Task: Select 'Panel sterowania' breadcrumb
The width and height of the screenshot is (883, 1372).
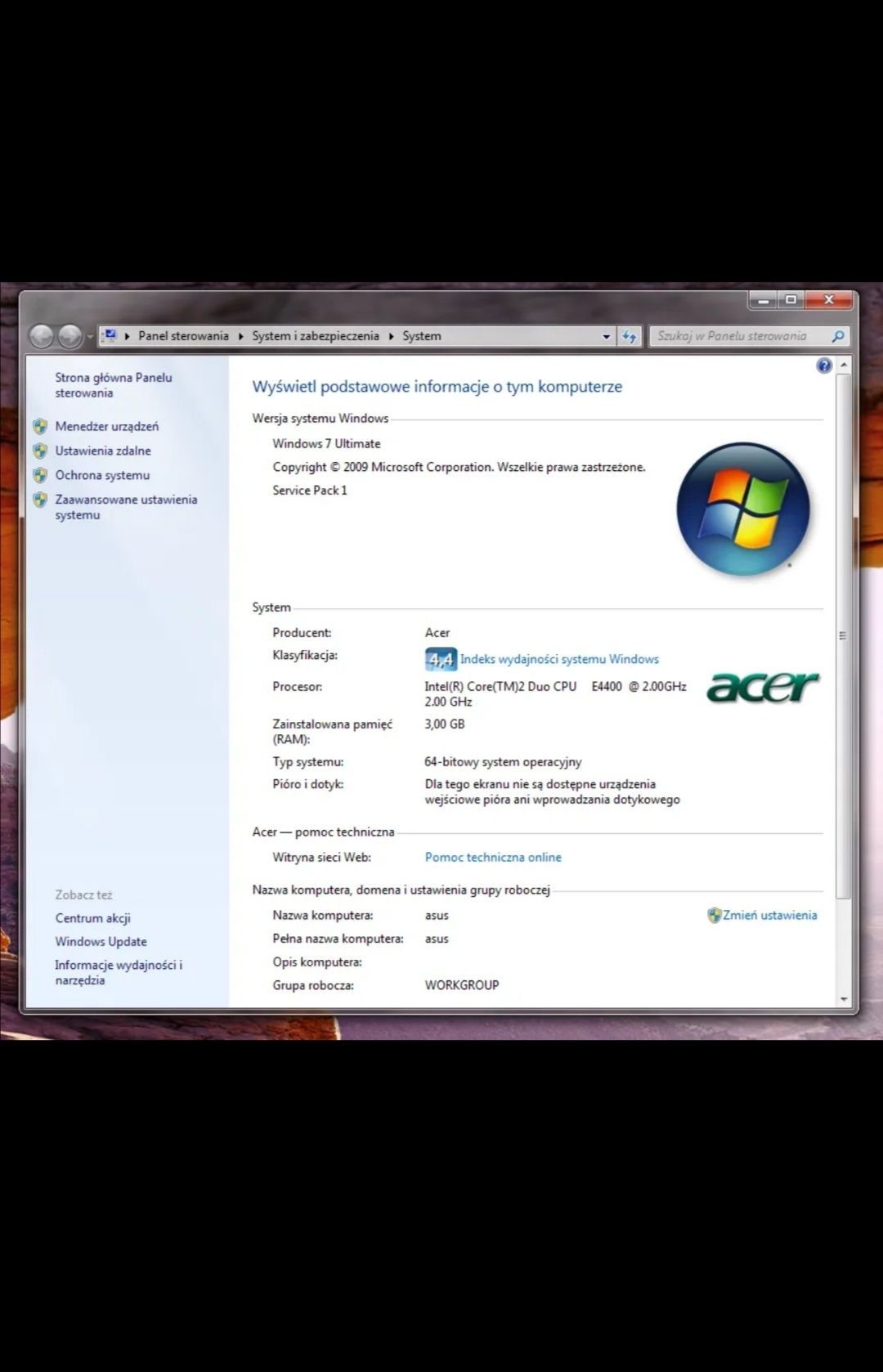Action: pyautogui.click(x=183, y=336)
